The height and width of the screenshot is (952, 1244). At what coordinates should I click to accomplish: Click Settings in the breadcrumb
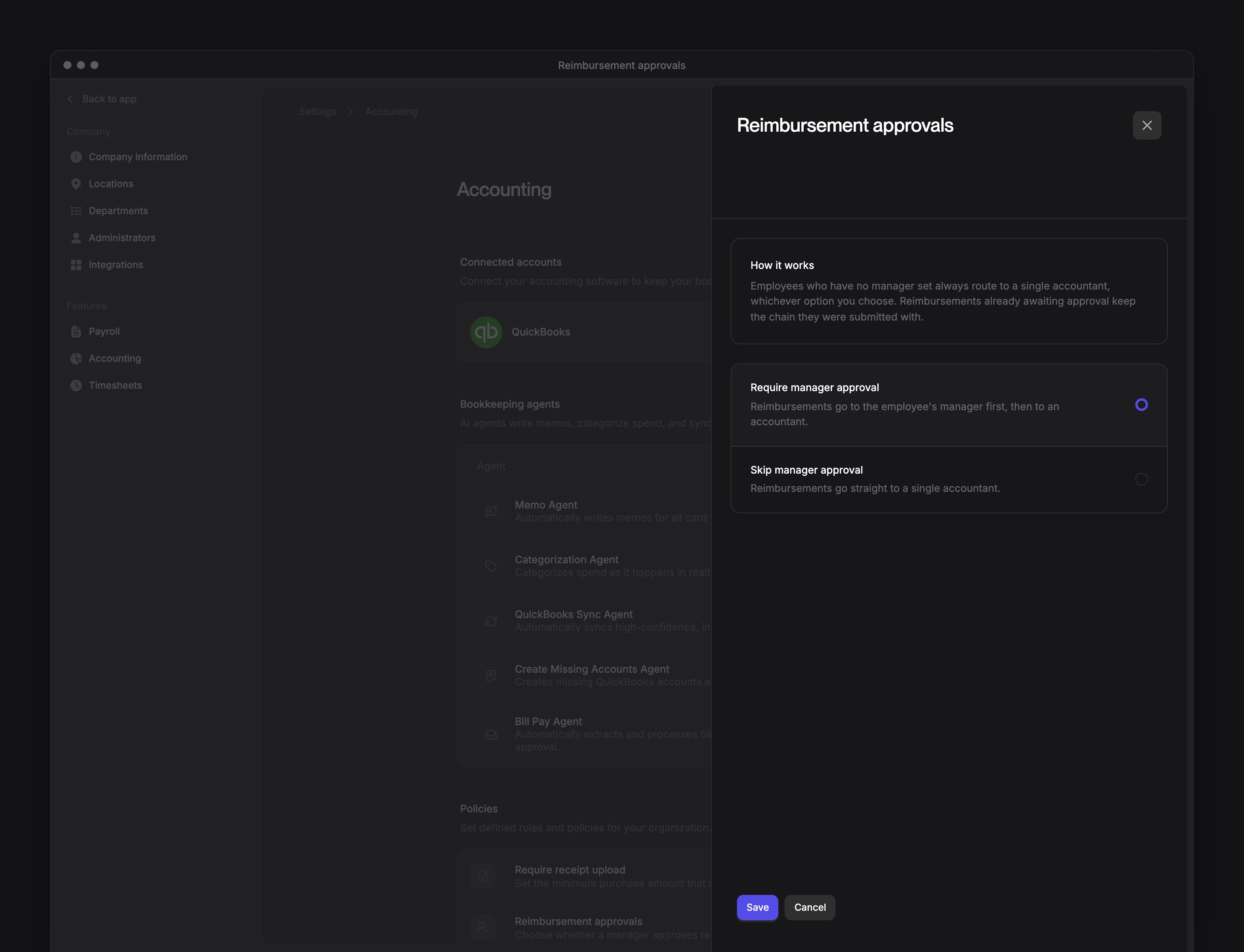[317, 111]
